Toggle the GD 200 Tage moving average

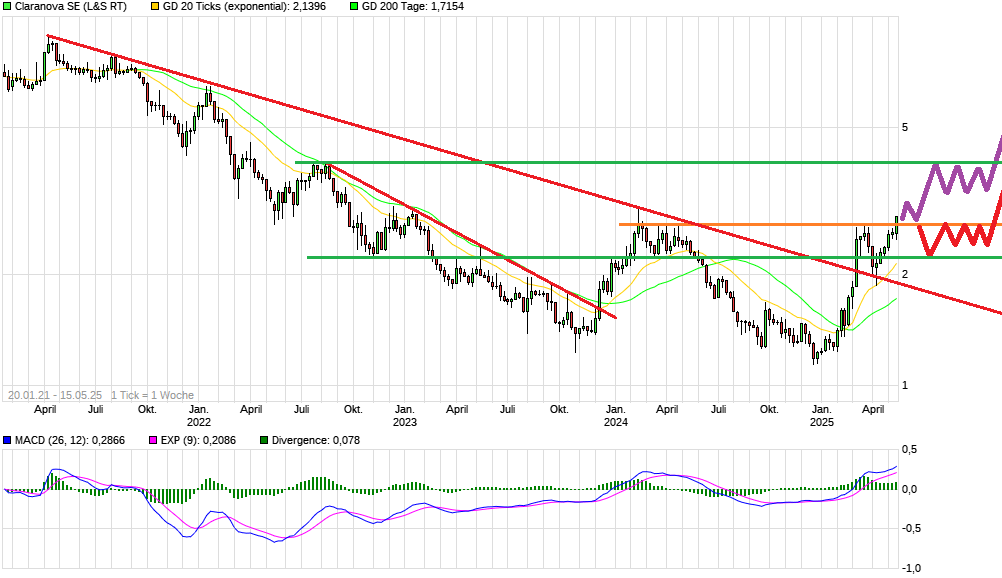[x=352, y=7]
